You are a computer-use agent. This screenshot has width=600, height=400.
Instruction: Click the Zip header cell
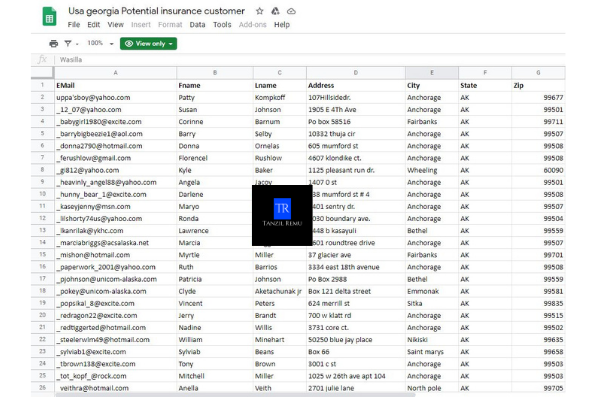point(538,85)
